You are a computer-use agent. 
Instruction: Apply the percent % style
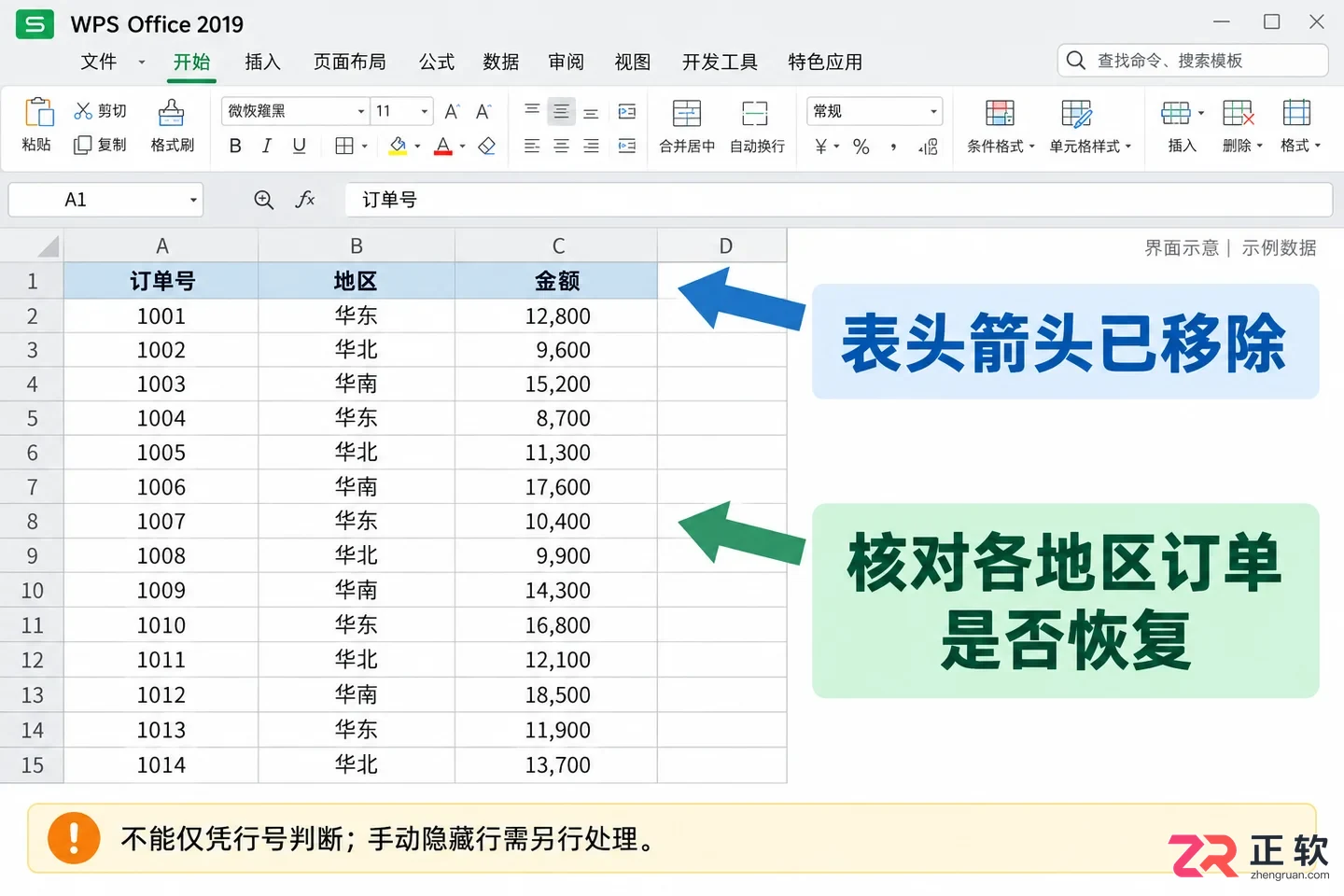(861, 147)
